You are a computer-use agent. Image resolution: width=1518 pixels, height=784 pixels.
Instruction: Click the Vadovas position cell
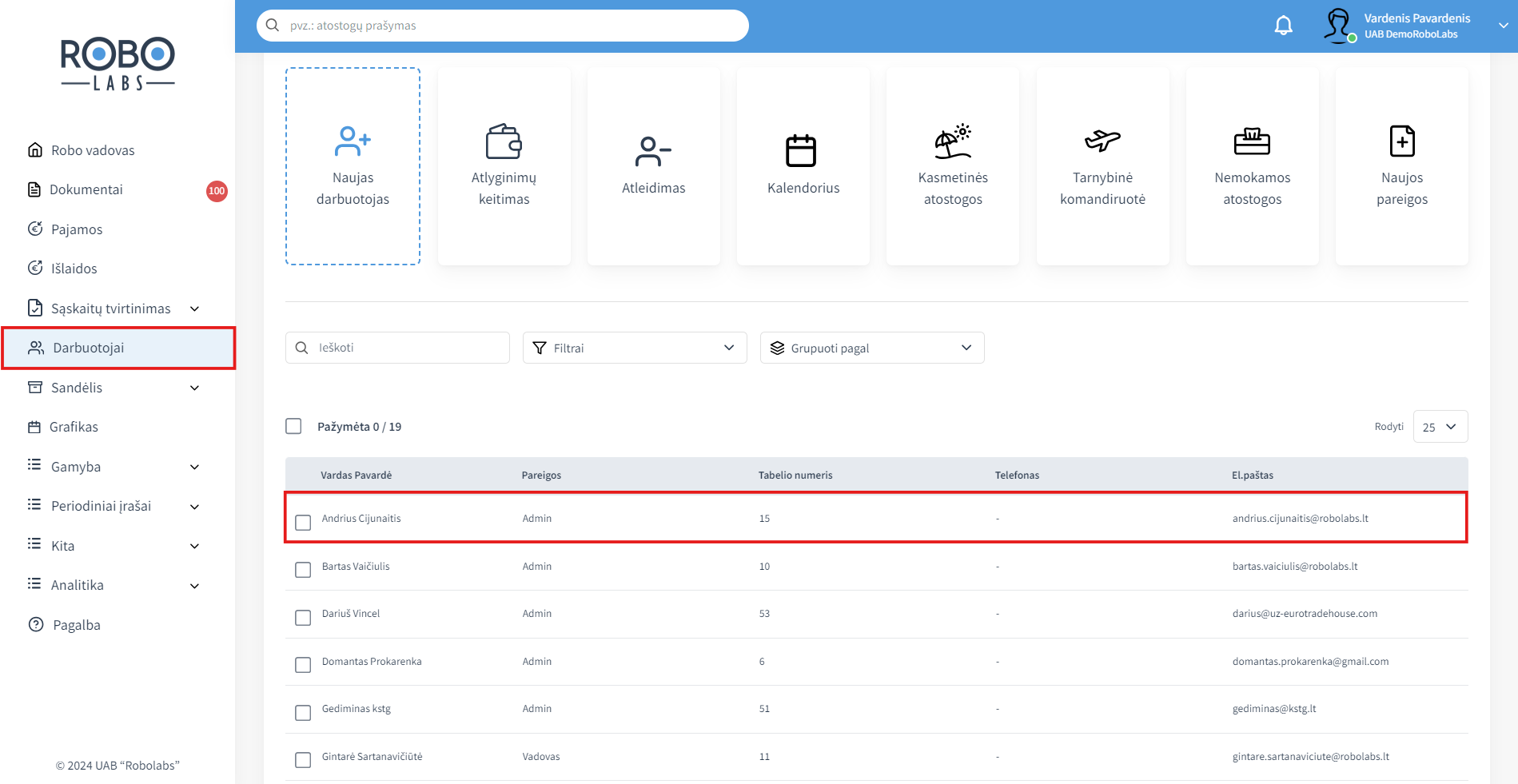click(x=541, y=757)
